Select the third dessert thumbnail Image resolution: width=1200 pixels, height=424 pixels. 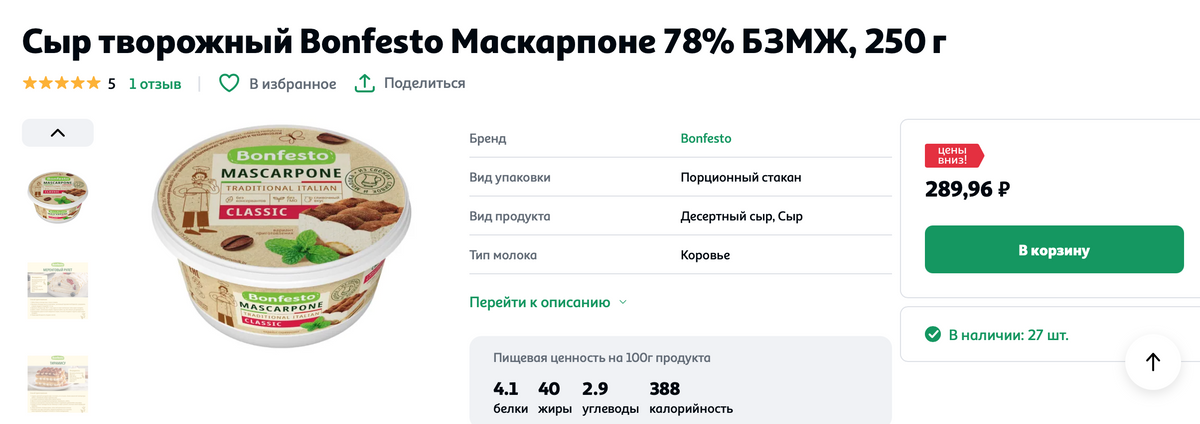pyautogui.click(x=57, y=384)
